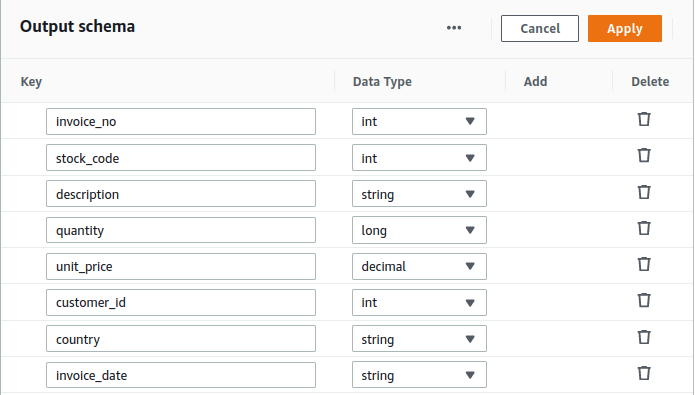Open data type dropdown for quantity
Screen dimensions: 695x395
(419, 230)
